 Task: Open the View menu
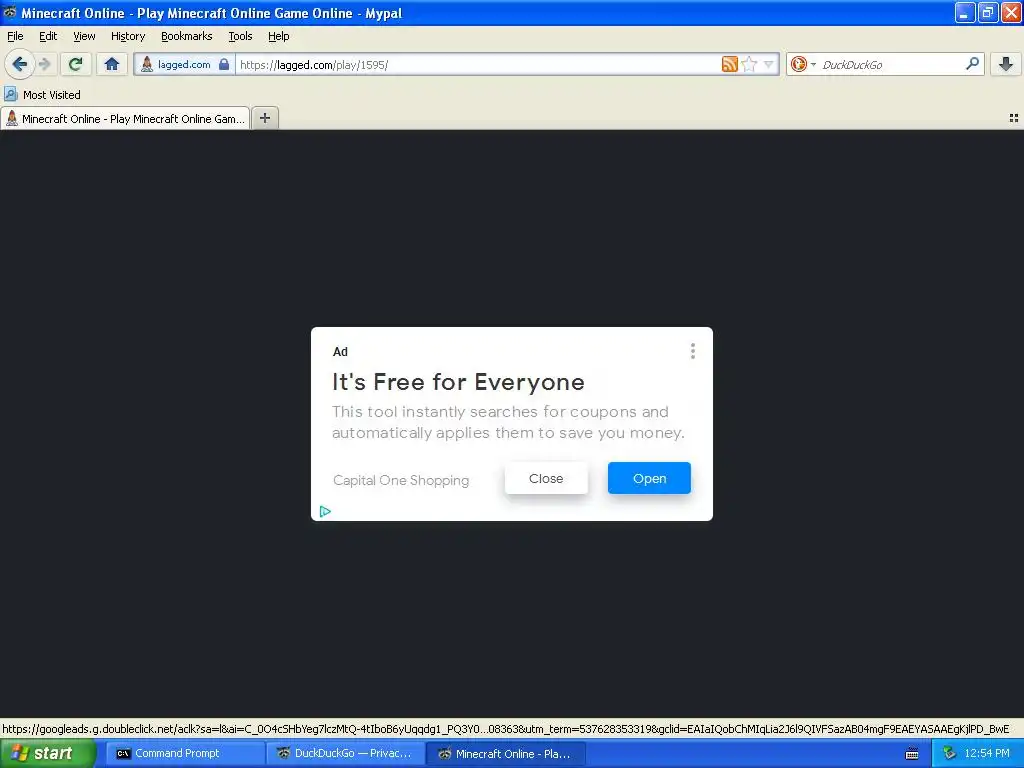point(84,36)
